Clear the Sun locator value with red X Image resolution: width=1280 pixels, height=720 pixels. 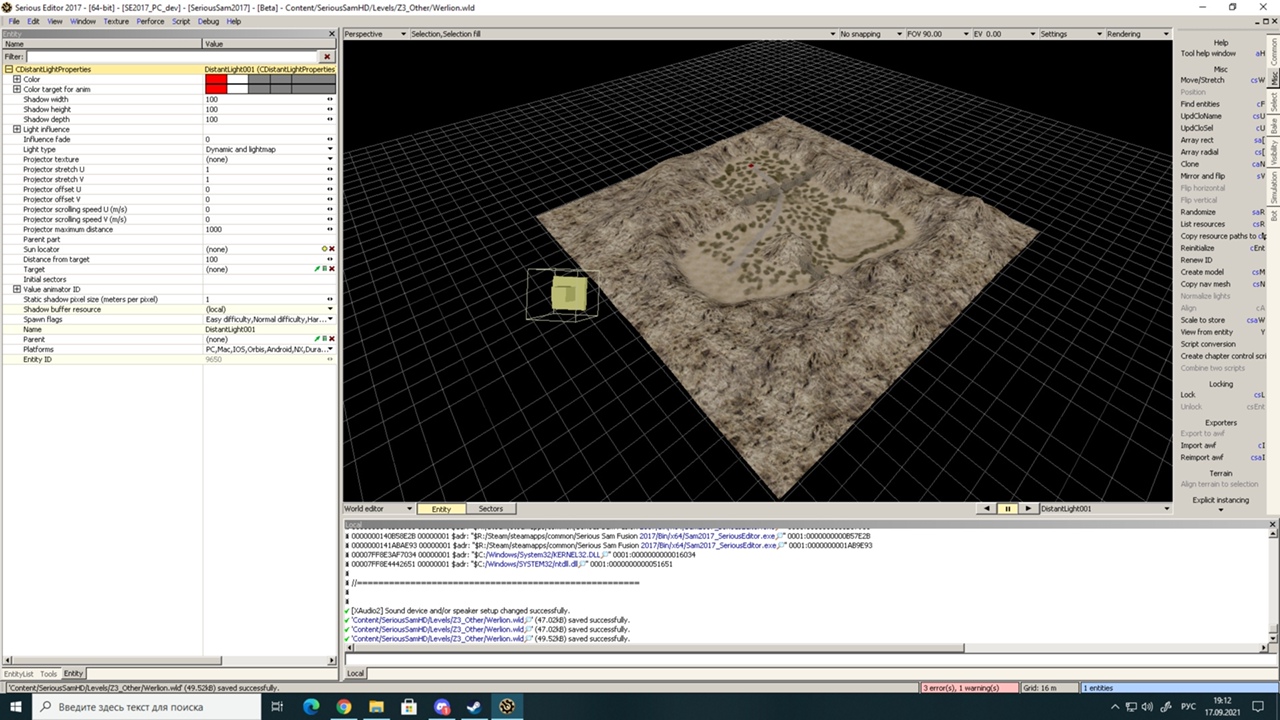331,249
